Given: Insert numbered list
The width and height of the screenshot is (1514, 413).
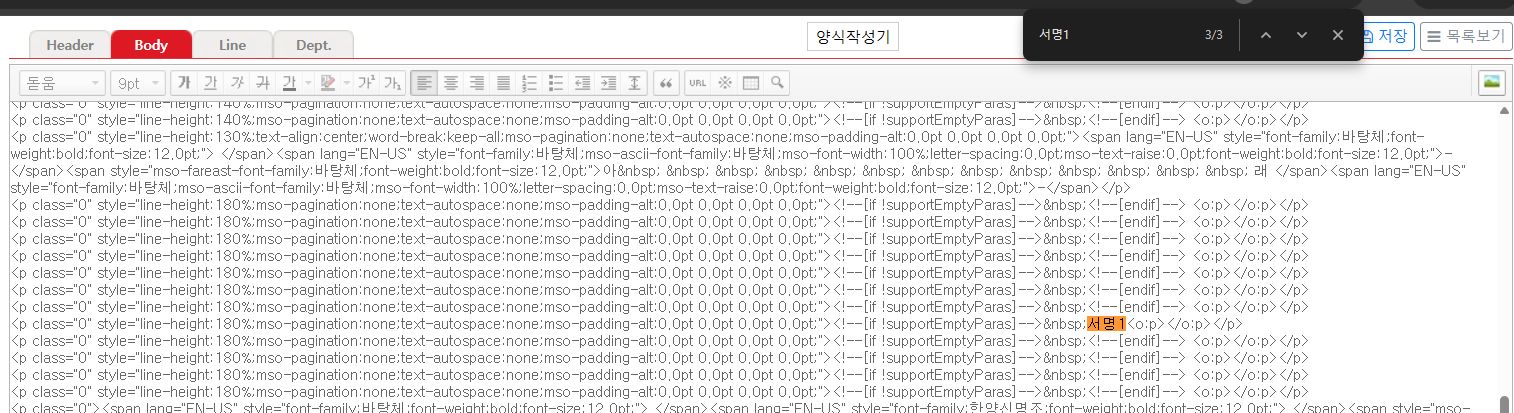Looking at the screenshot, I should click(x=530, y=82).
